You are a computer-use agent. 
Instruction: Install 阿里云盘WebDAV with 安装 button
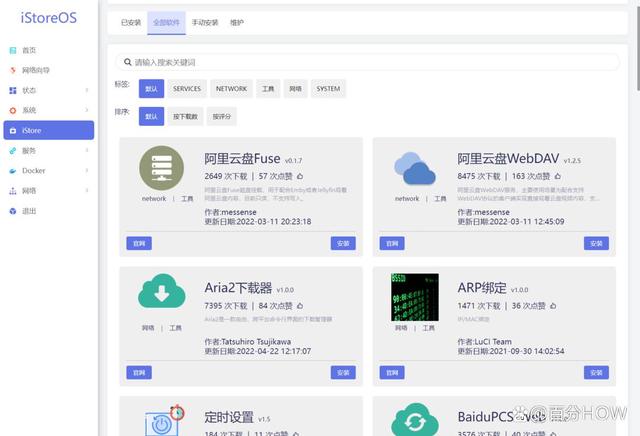point(596,243)
